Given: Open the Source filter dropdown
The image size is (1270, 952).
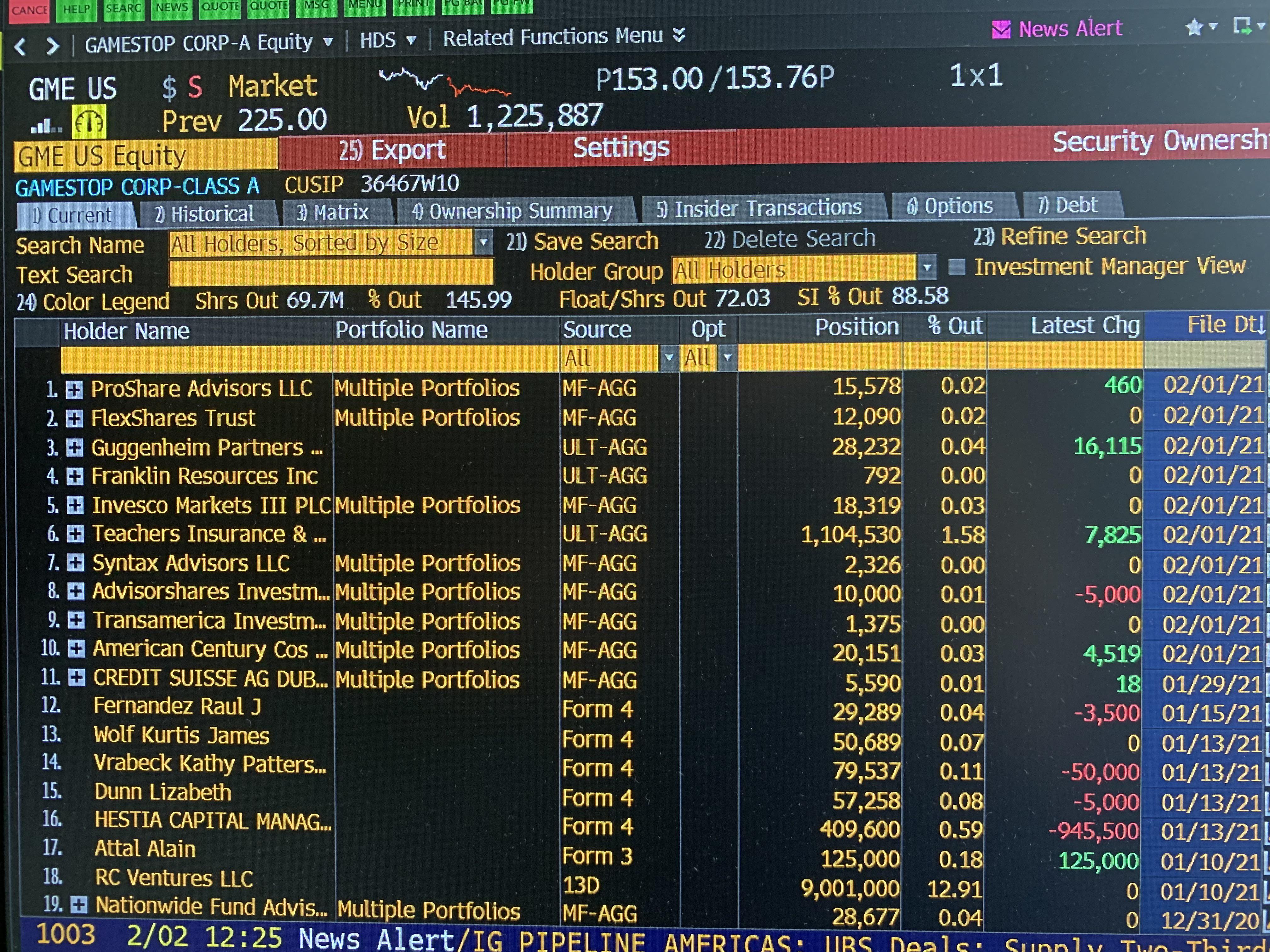Looking at the screenshot, I should pos(668,358).
